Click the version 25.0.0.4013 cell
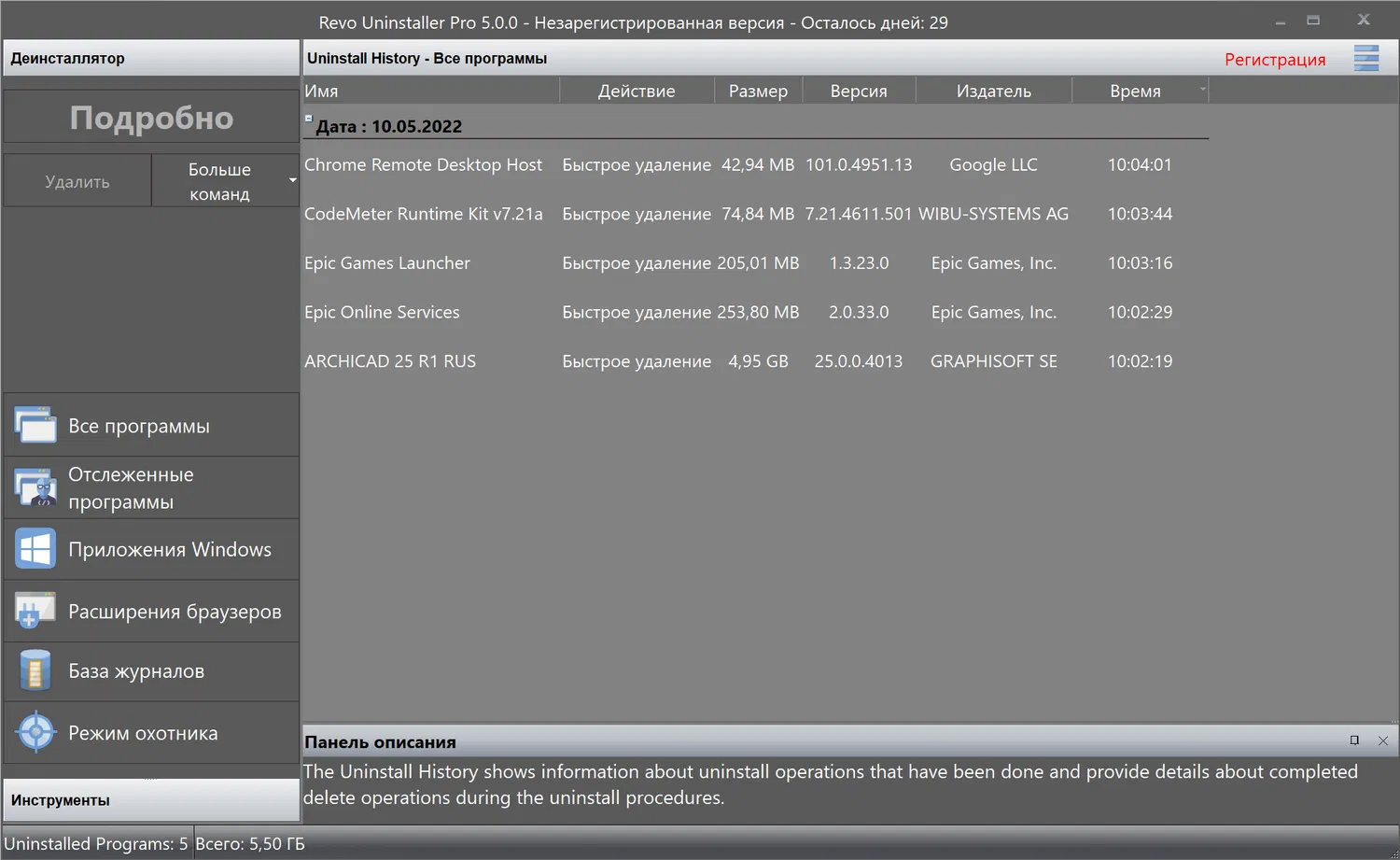The width and height of the screenshot is (1400, 860). (x=859, y=361)
